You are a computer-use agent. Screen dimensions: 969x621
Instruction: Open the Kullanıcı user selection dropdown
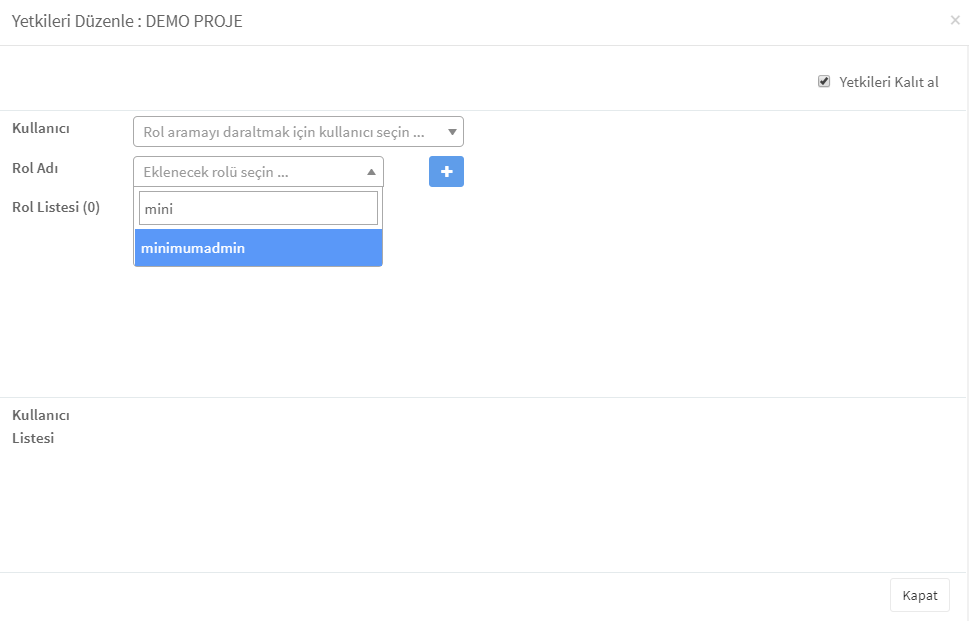pyautogui.click(x=298, y=132)
